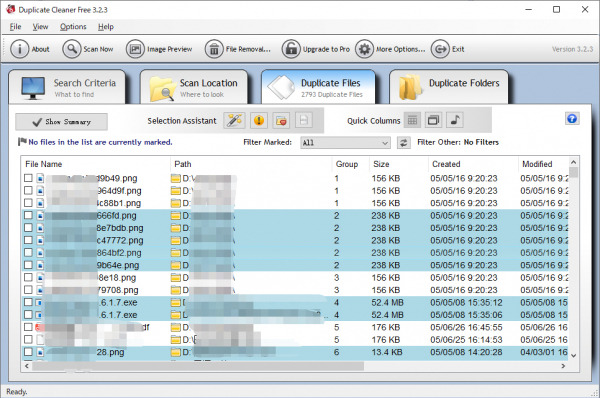Click the Duplicate Cleaner app icon in title bar
Viewport: 600px width, 398px height.
pyautogui.click(x=10, y=10)
